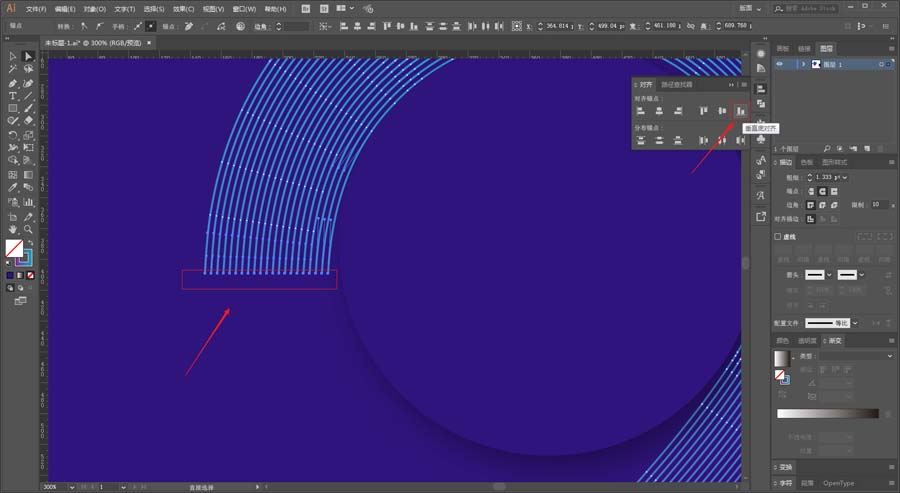Click vertical distribute top in Align panel
The image size is (900, 493).
641,140
